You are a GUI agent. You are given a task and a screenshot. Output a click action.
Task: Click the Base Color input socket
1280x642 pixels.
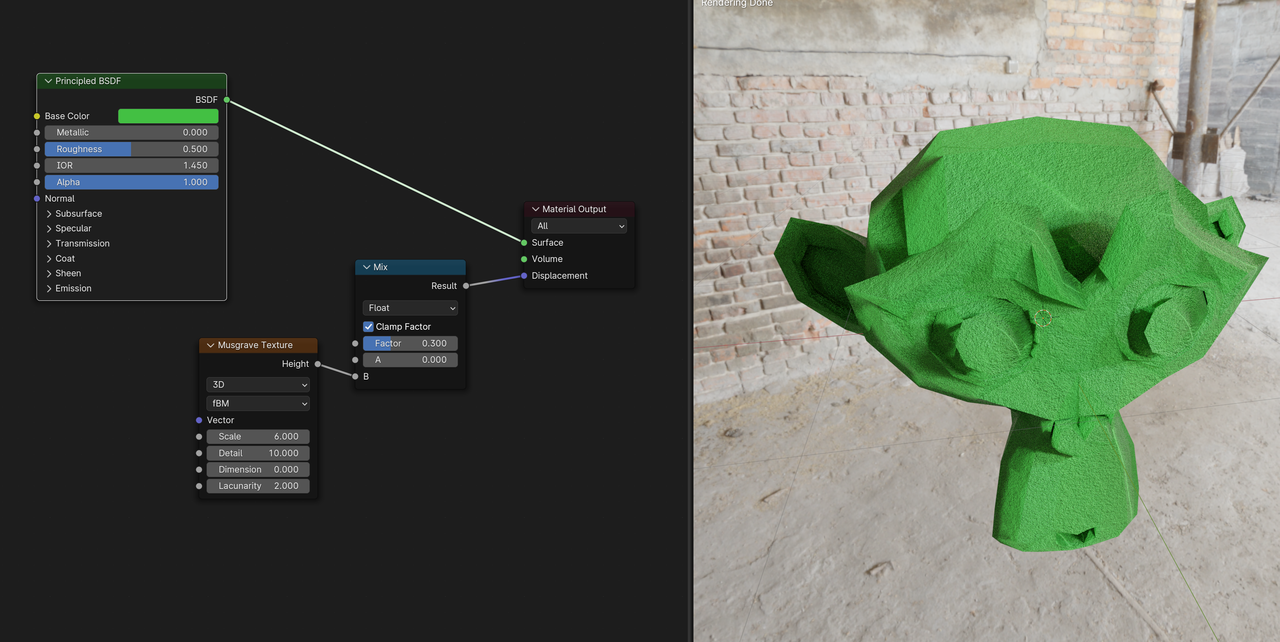(37, 116)
